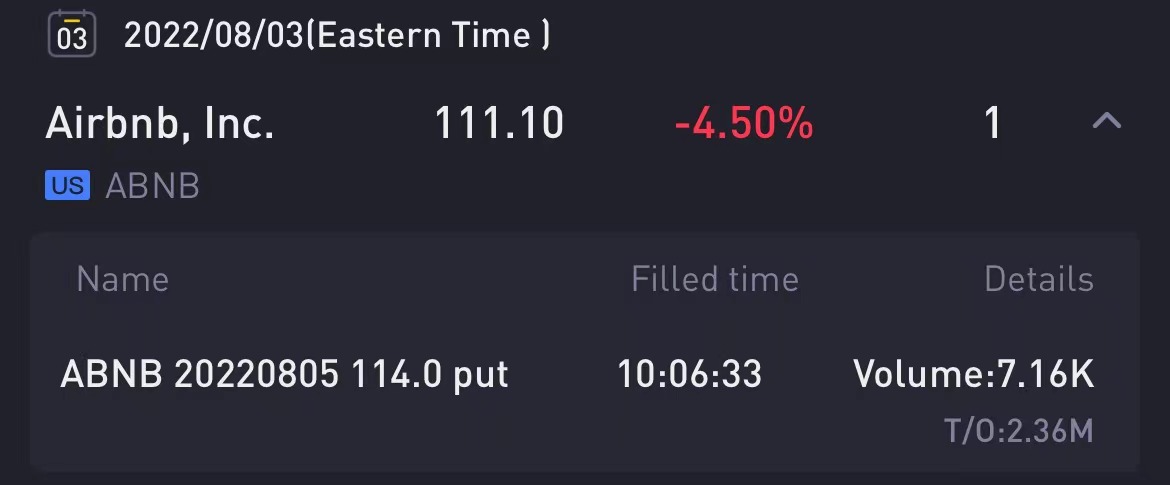This screenshot has width=1170, height=485.
Task: Click the -4.50% change value
Action: (x=743, y=123)
